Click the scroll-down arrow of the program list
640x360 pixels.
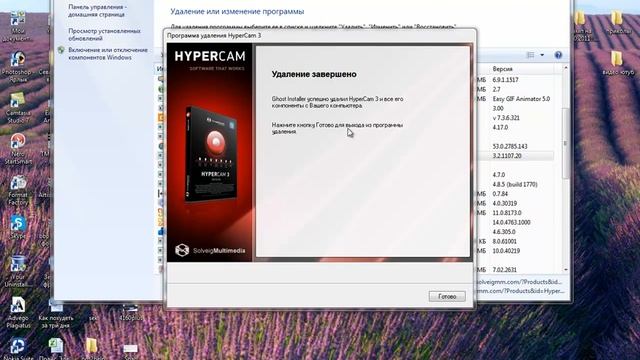(x=566, y=270)
